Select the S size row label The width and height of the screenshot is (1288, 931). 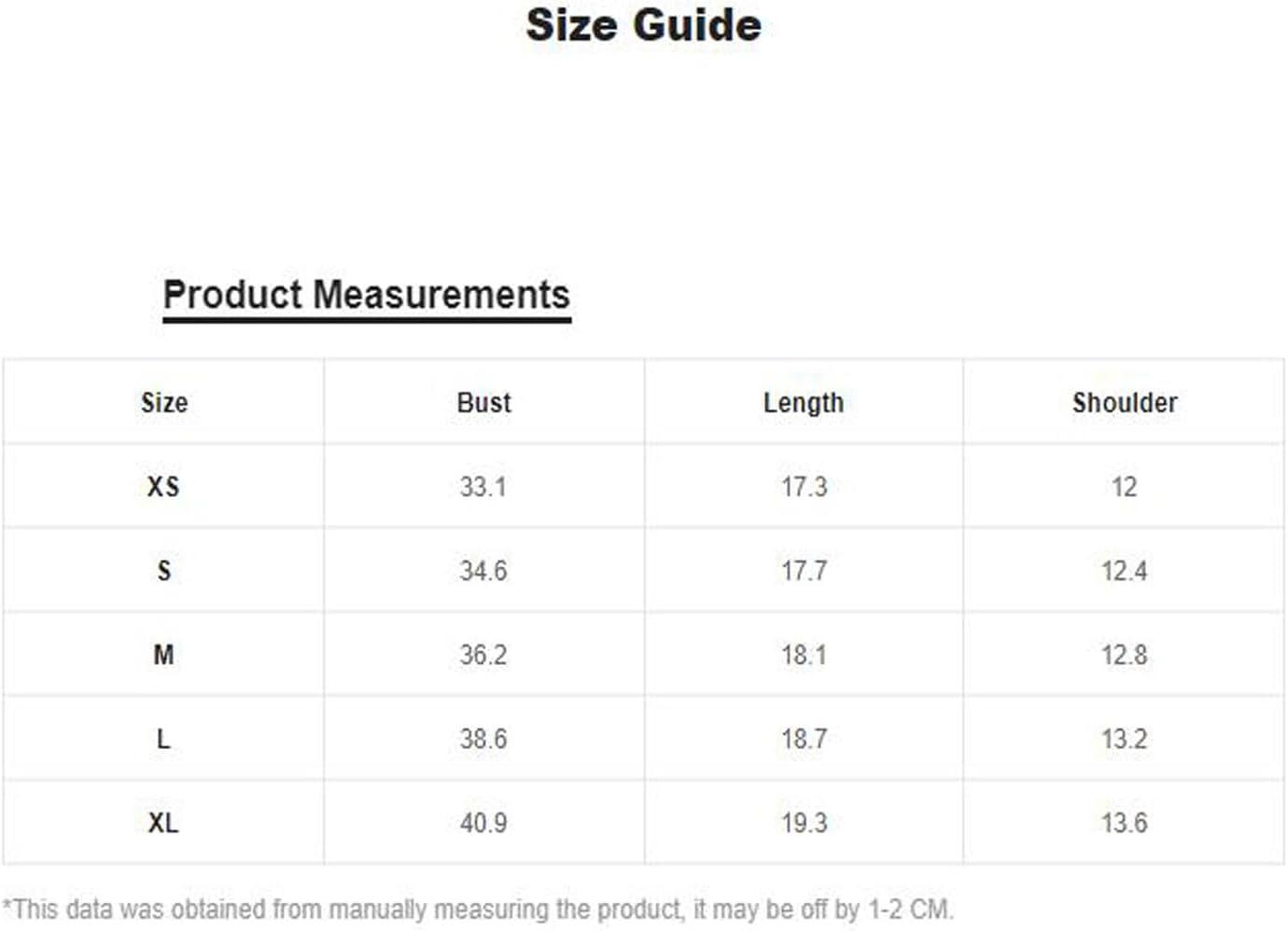tap(164, 571)
